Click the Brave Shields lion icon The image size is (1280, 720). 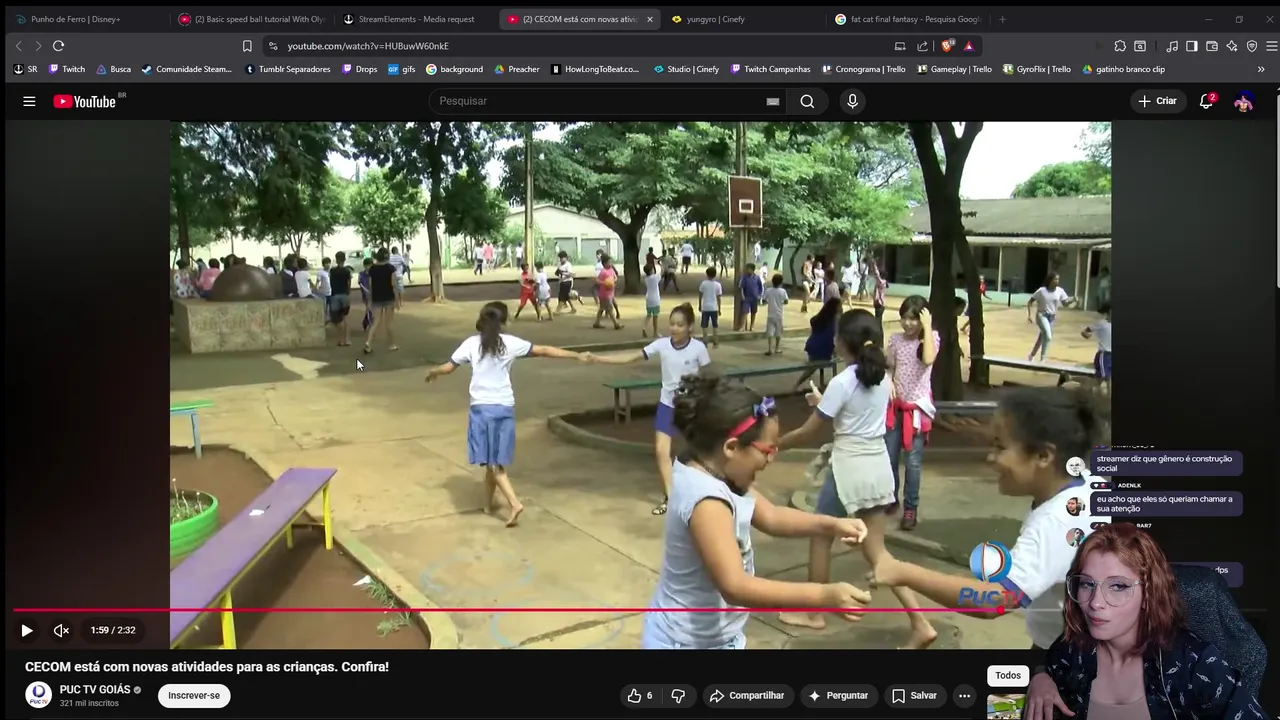click(948, 46)
